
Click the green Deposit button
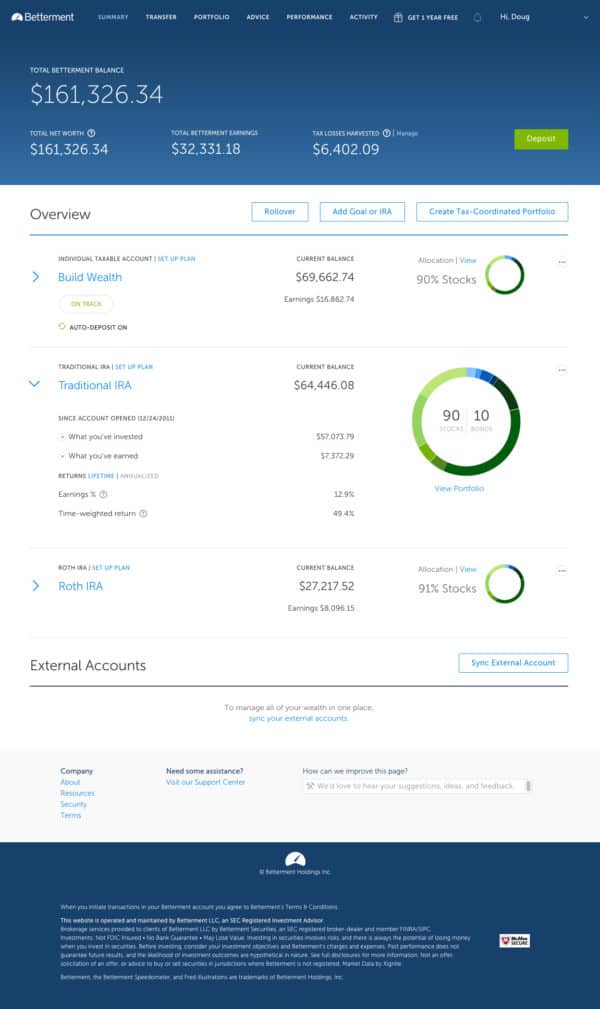(541, 139)
